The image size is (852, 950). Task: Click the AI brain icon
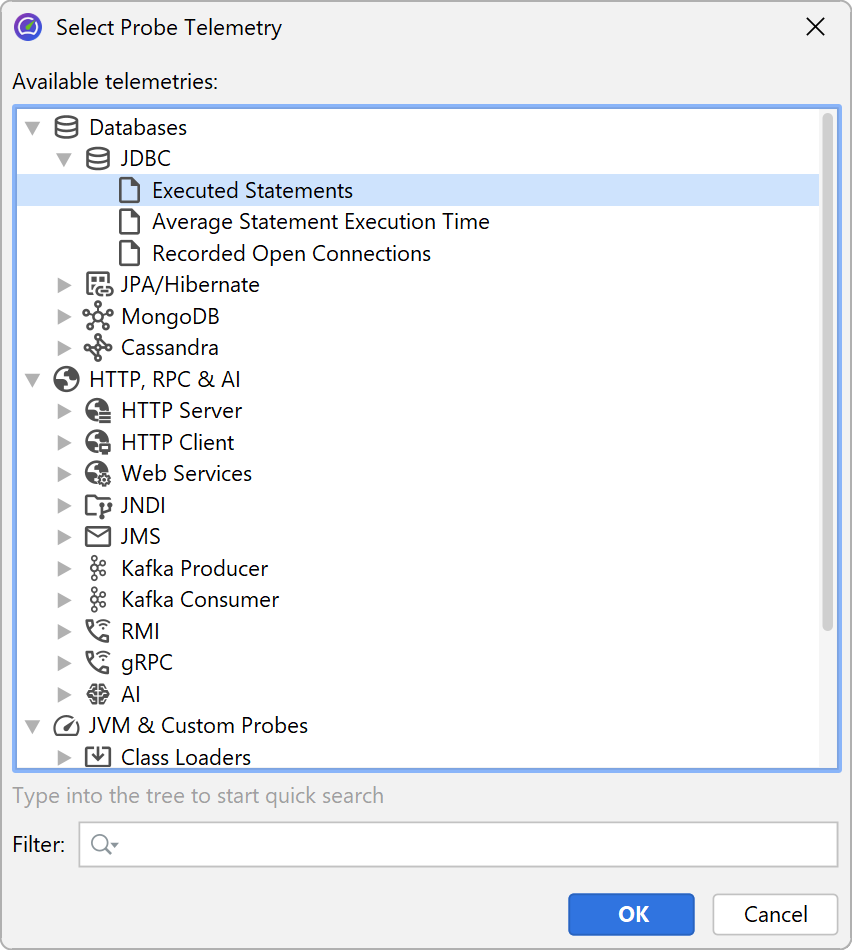[x=98, y=694]
